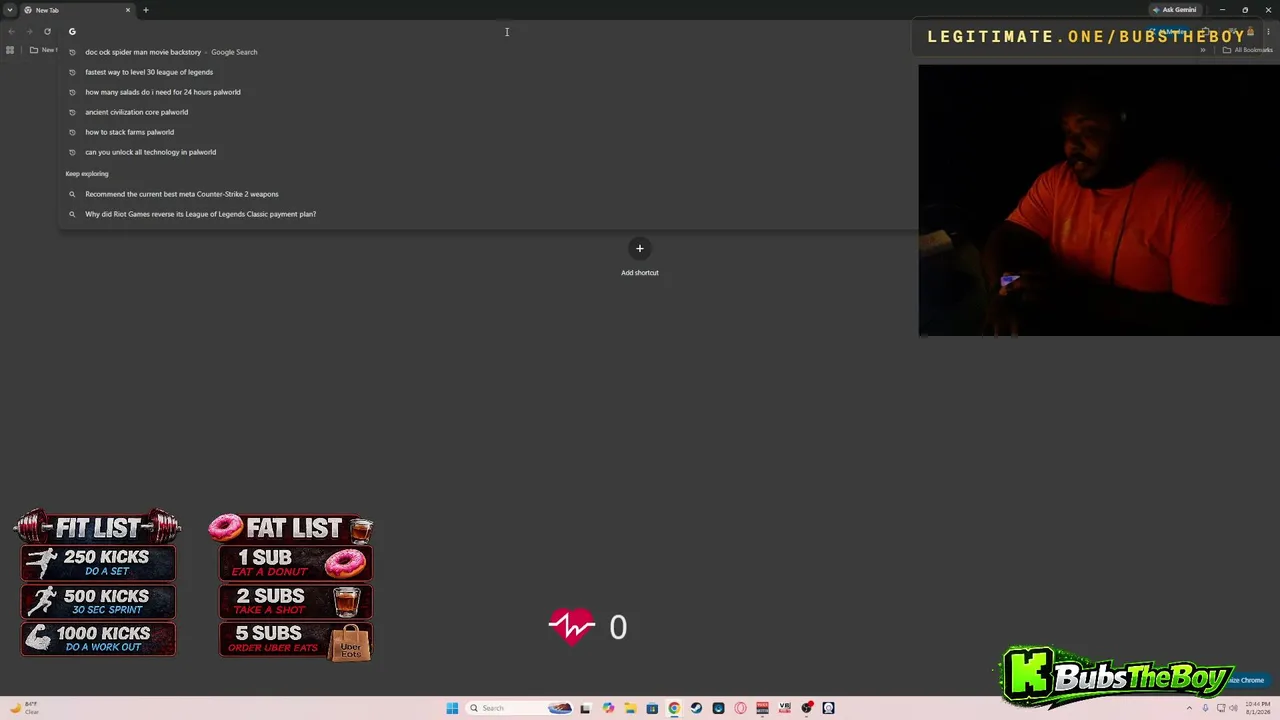Open the rightmost white-square taskbar app
Screen dimensions: 1280x720
(828, 708)
